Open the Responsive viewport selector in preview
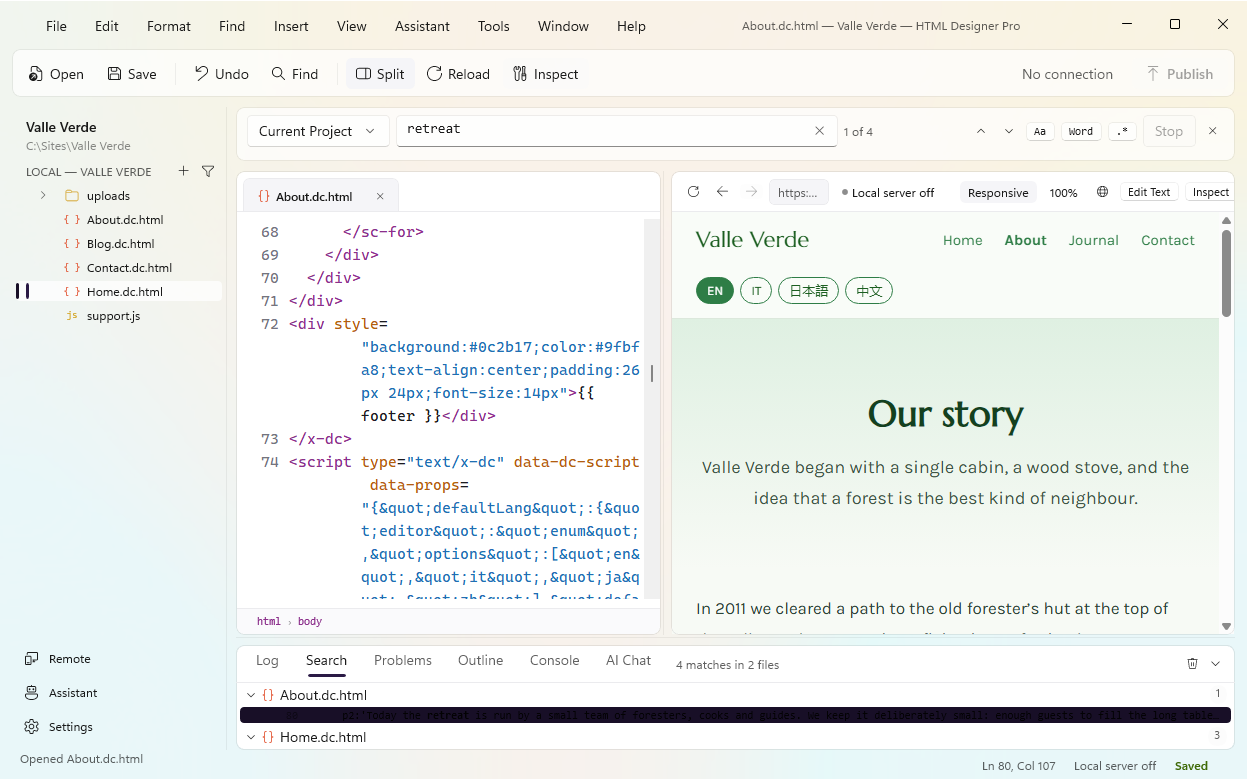This screenshot has height=779, width=1247. click(998, 193)
